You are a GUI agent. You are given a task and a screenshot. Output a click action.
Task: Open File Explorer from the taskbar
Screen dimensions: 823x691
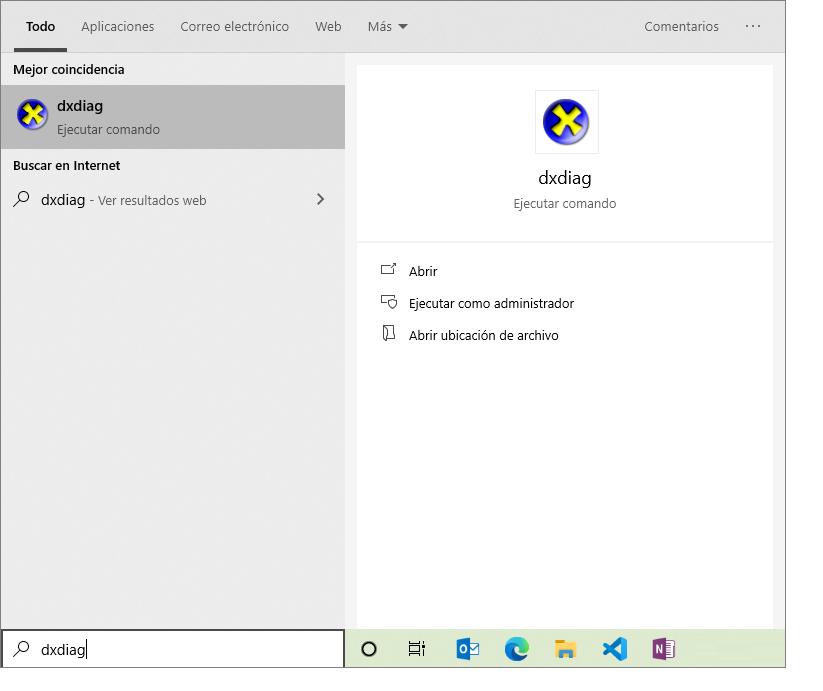tap(565, 649)
